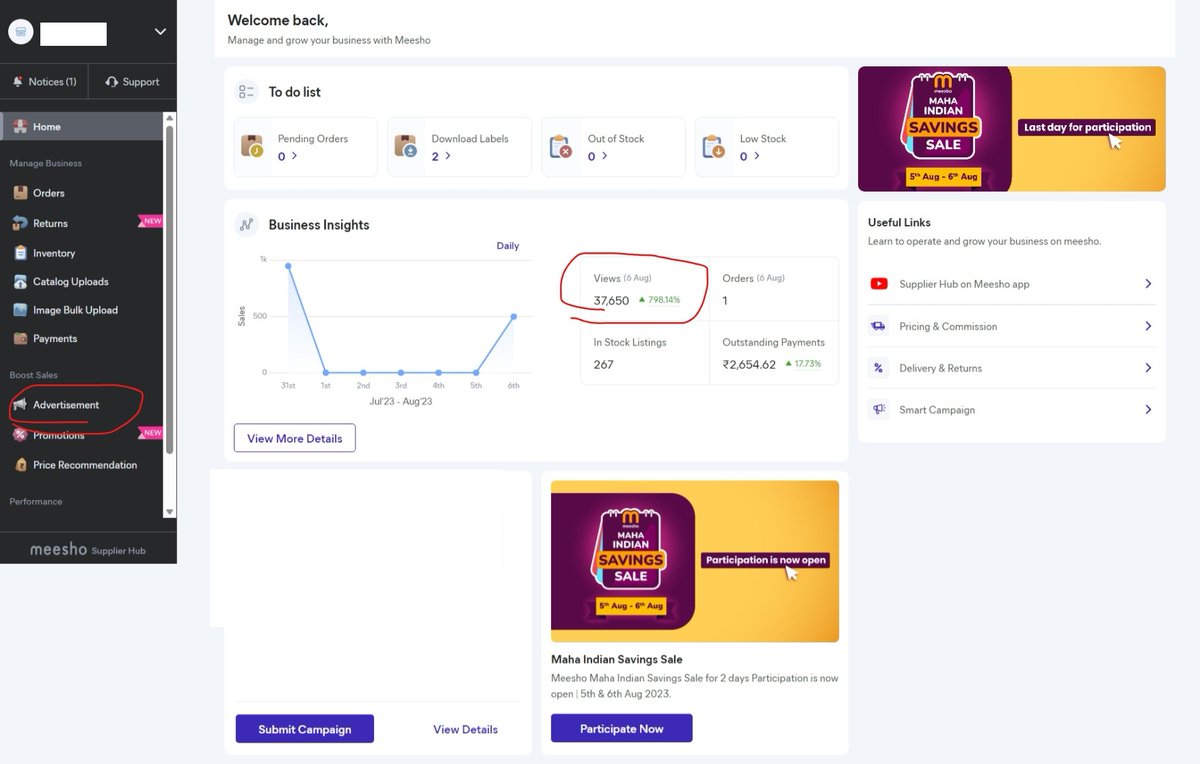
Task: Open the Last day for participation banner
Action: click(x=1012, y=128)
